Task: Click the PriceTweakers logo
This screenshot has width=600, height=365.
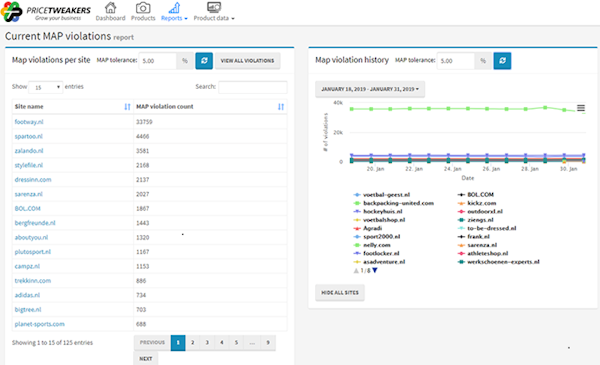Action: point(46,12)
